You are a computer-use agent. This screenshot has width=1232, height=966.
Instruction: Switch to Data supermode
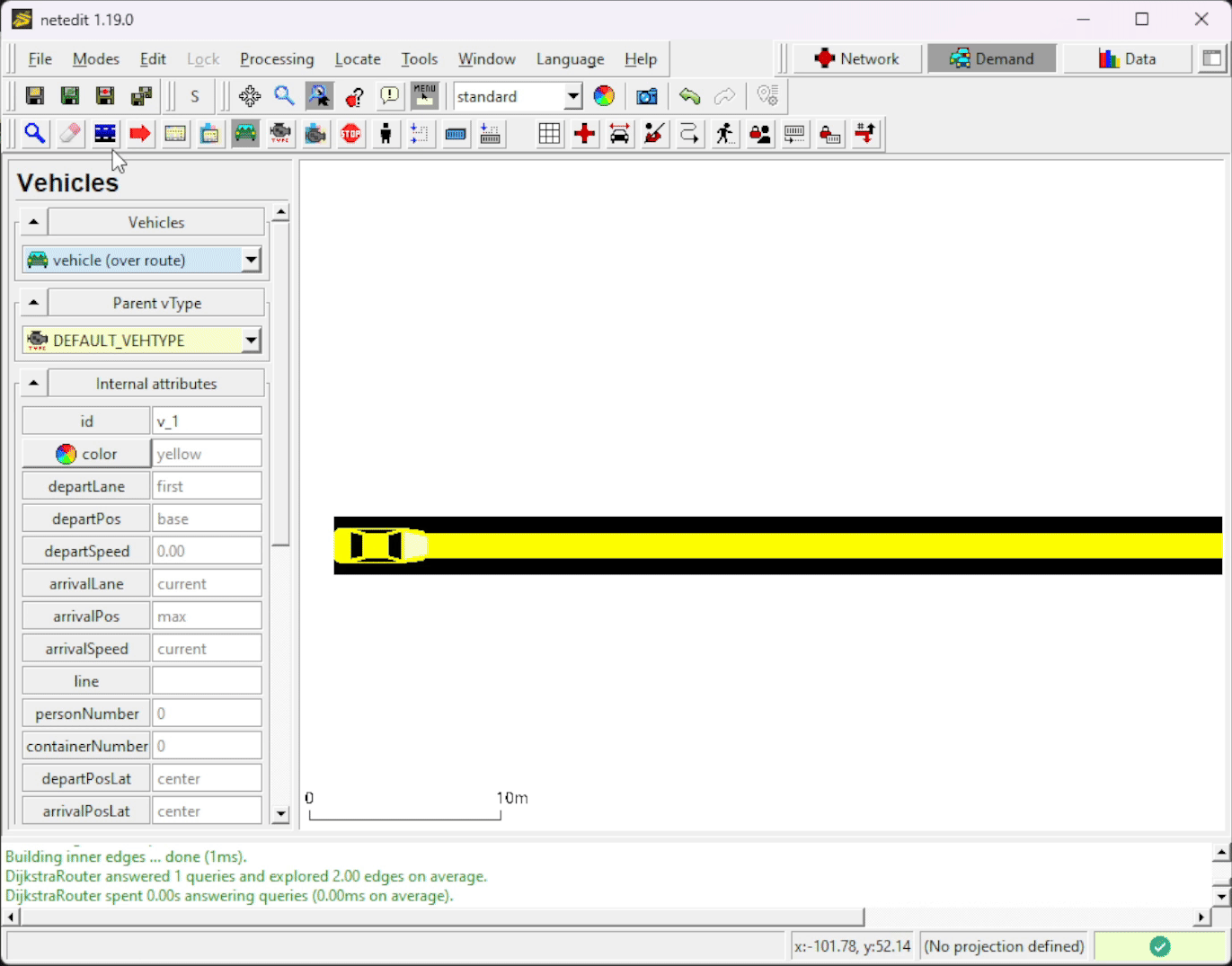[1126, 59]
